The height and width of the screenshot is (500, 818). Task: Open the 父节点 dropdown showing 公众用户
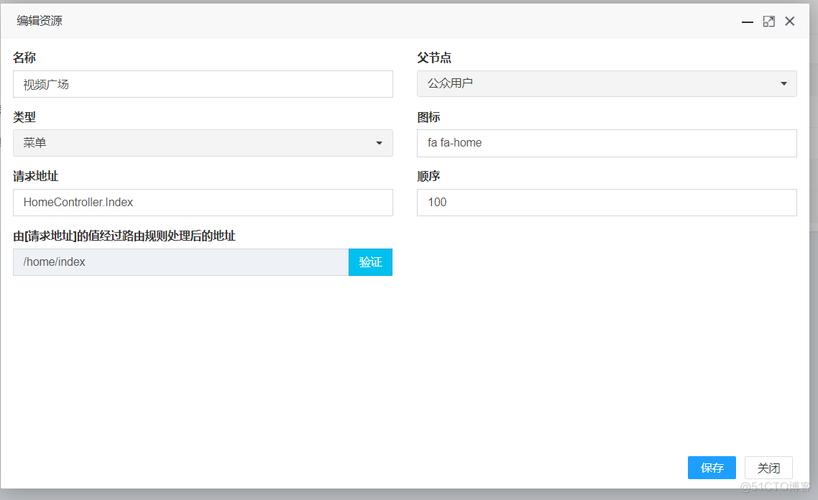[x=607, y=84]
